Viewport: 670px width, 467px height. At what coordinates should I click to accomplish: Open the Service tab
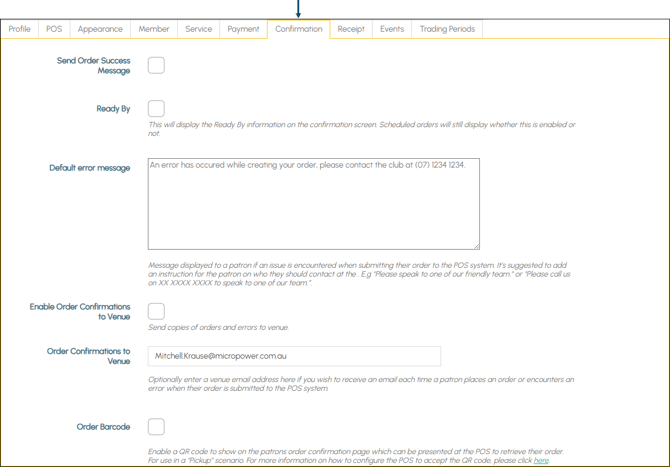coord(198,29)
